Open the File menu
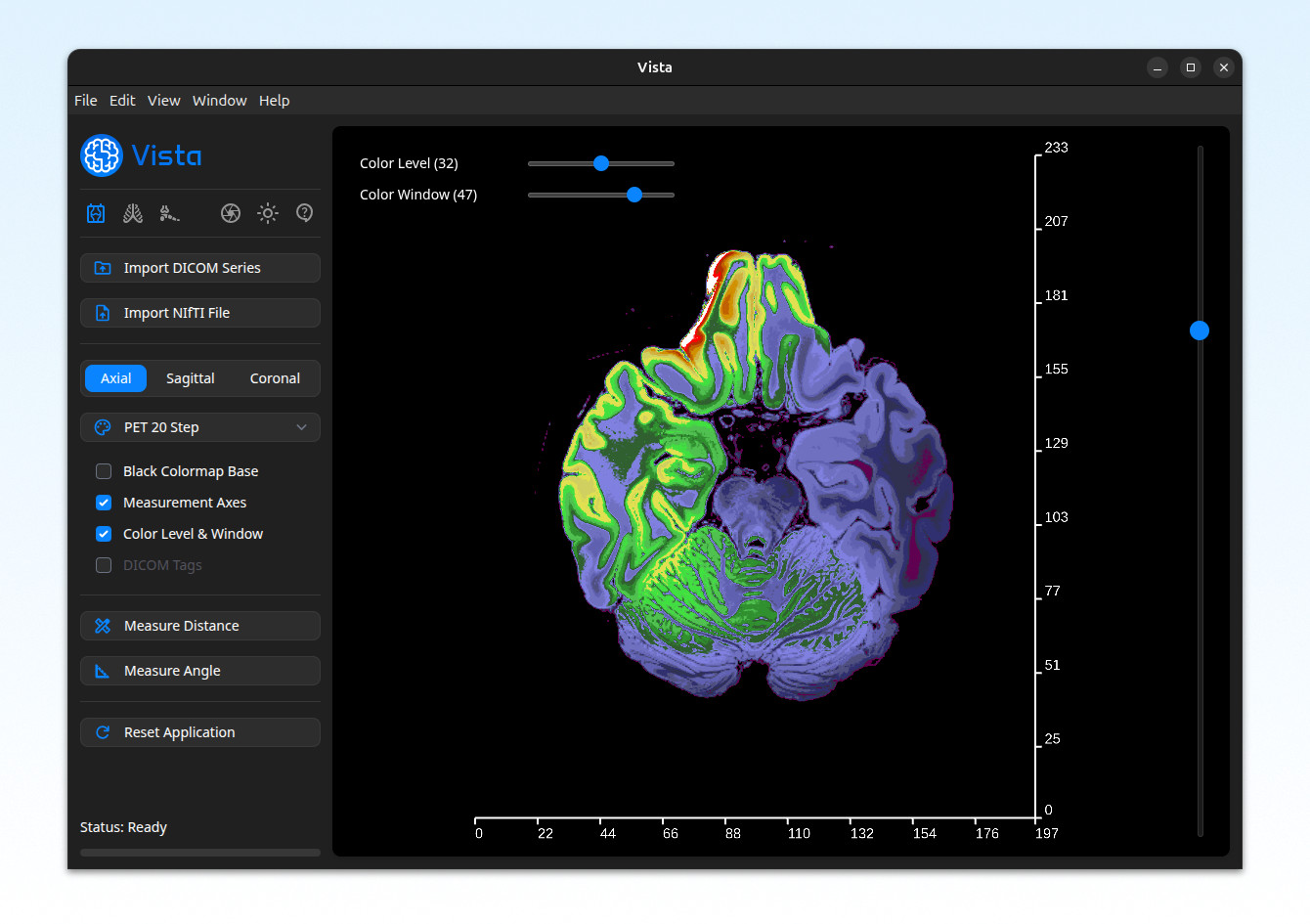 point(86,101)
